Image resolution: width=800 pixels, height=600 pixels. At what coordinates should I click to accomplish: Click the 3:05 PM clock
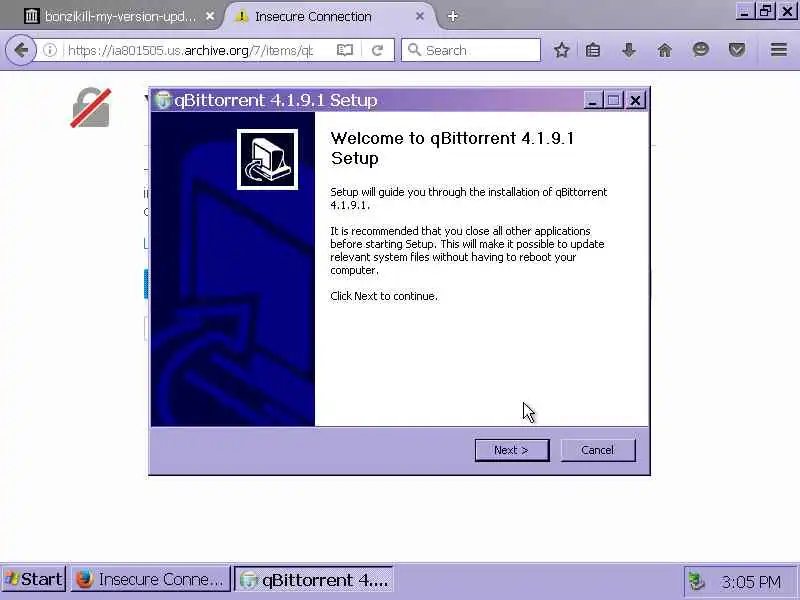tap(751, 582)
